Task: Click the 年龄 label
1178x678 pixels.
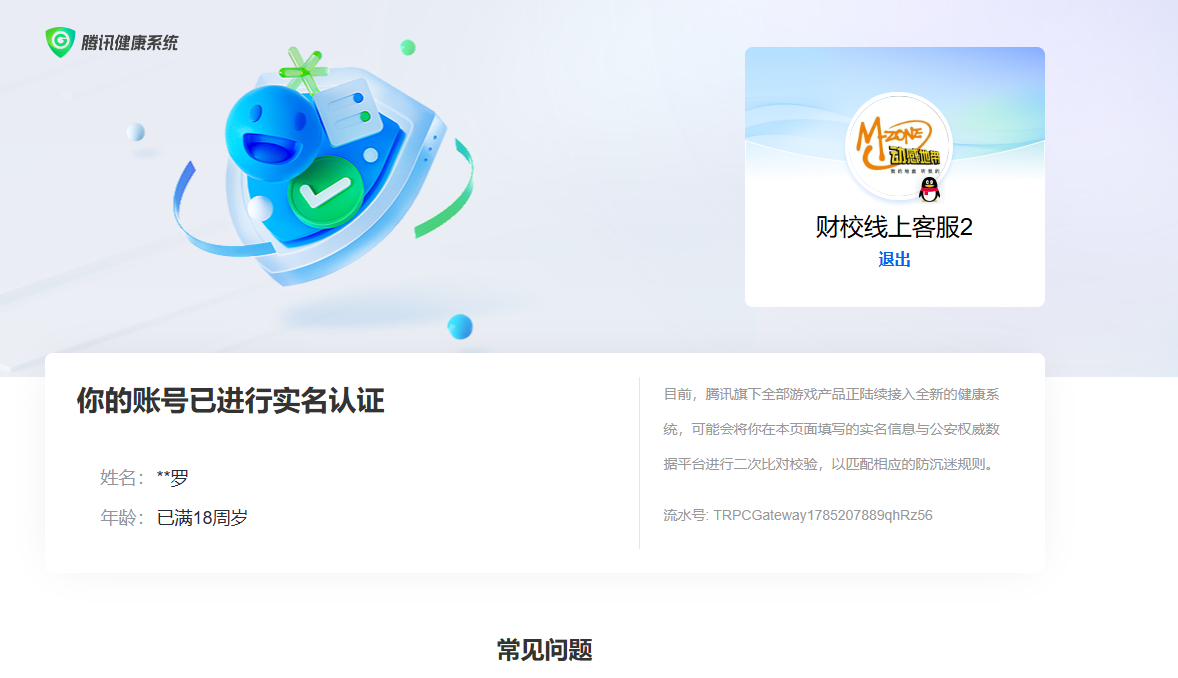Action: (121, 517)
